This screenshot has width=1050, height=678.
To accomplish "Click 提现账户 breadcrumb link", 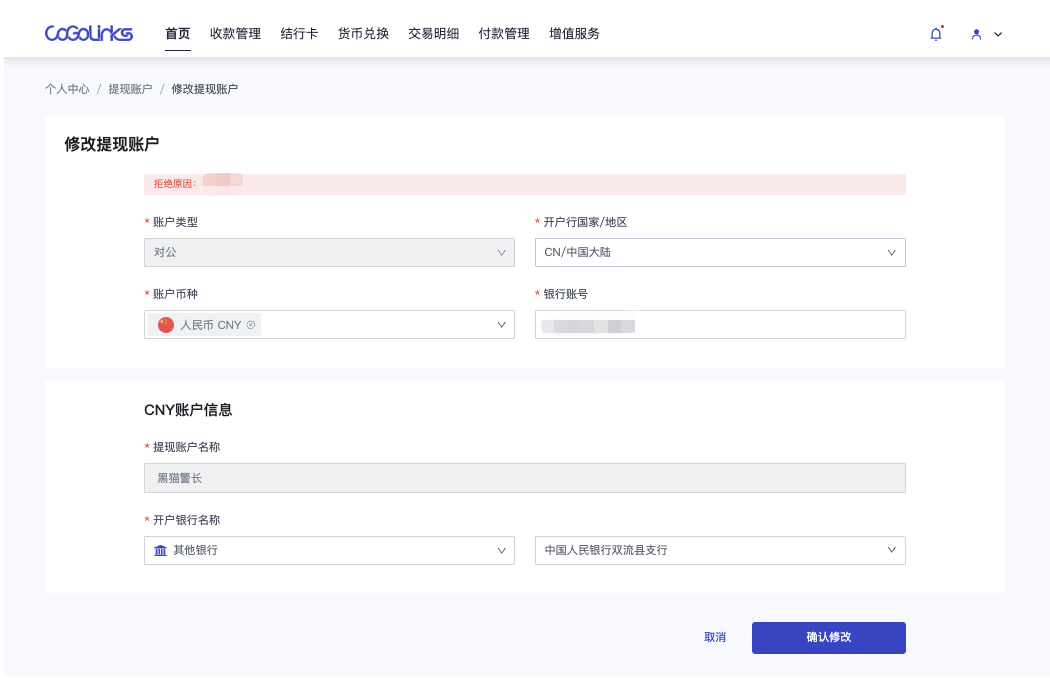I will 130,89.
